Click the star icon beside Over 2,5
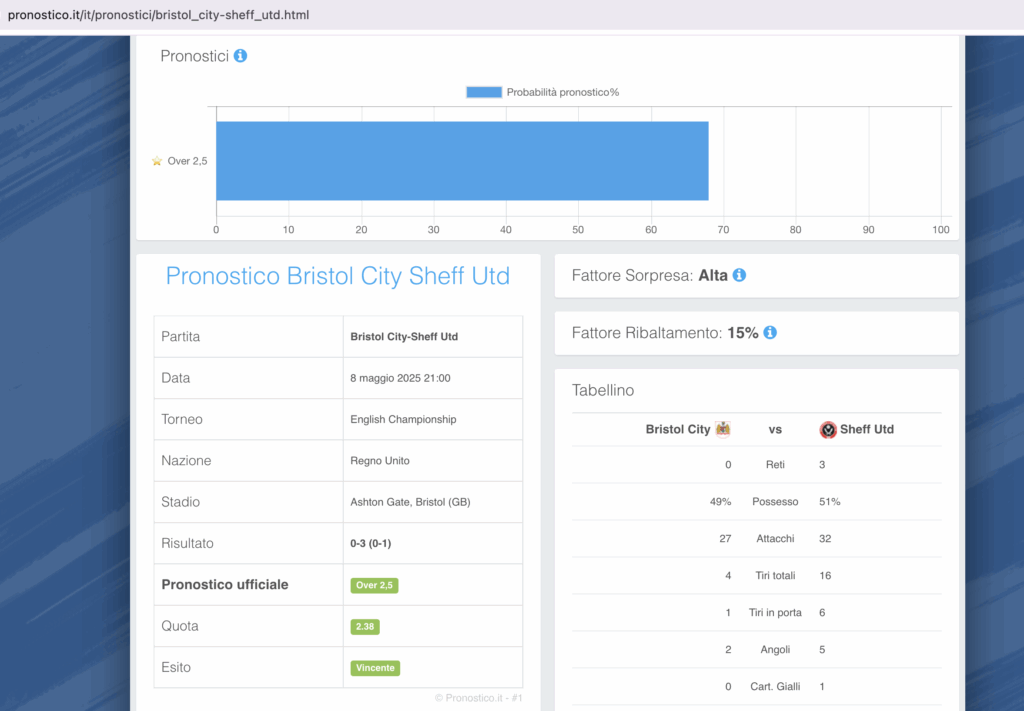Screen dimensions: 1024x711 157,161
